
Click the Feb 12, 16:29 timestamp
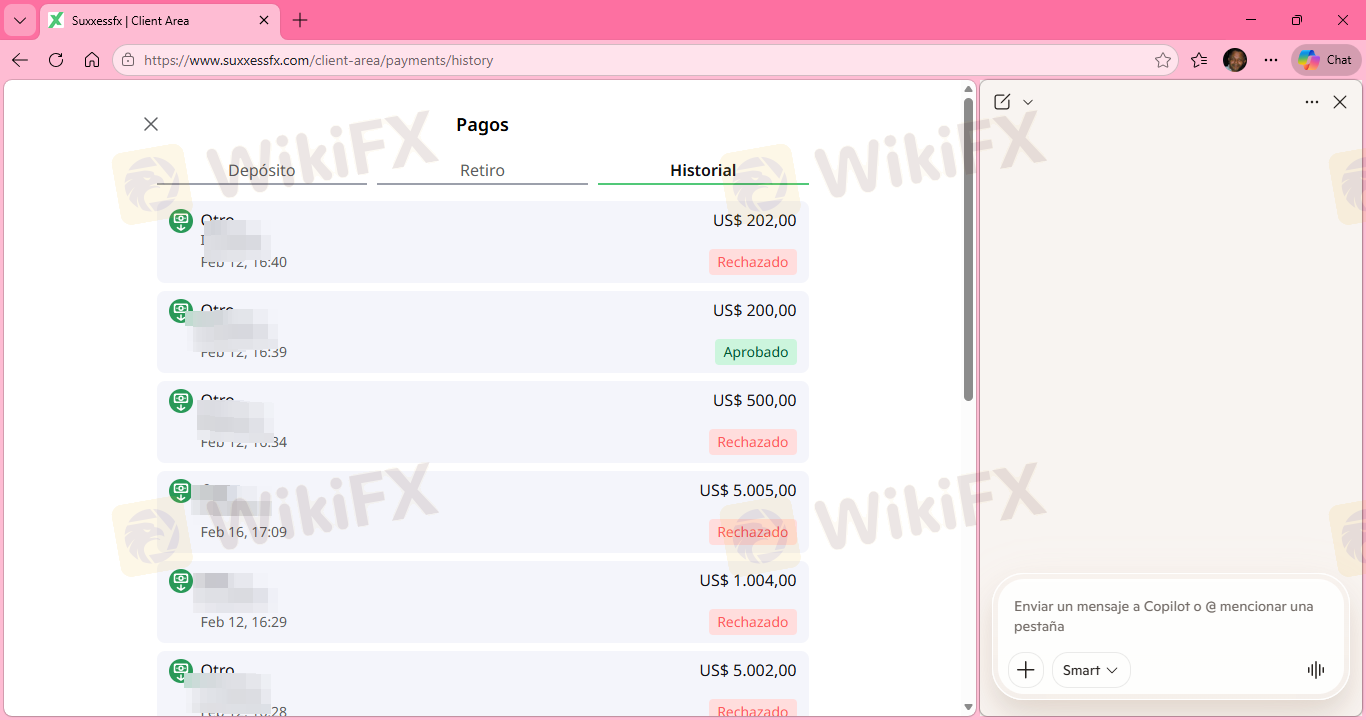coord(244,622)
